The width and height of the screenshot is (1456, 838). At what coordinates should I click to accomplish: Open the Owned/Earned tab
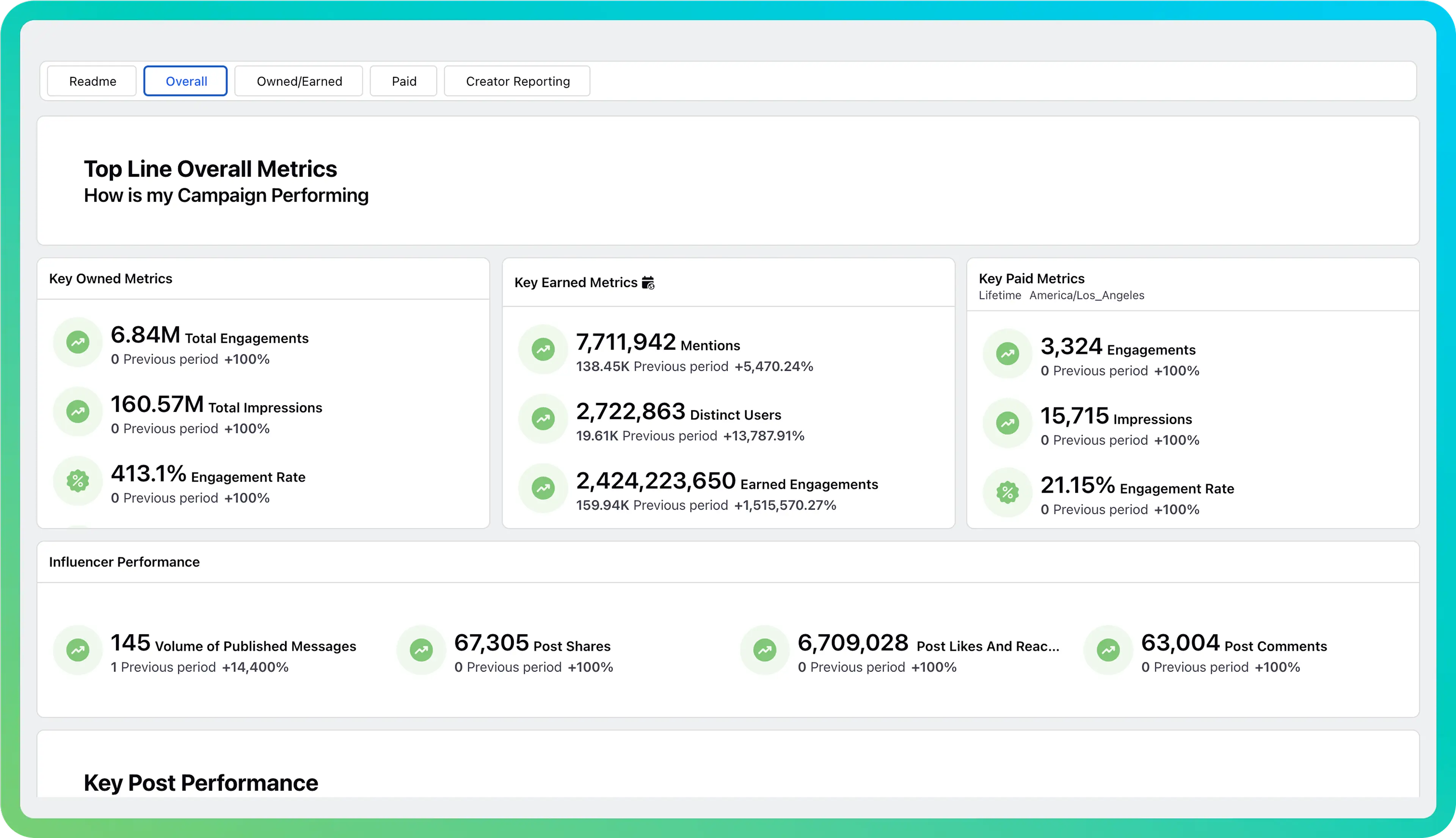point(299,80)
